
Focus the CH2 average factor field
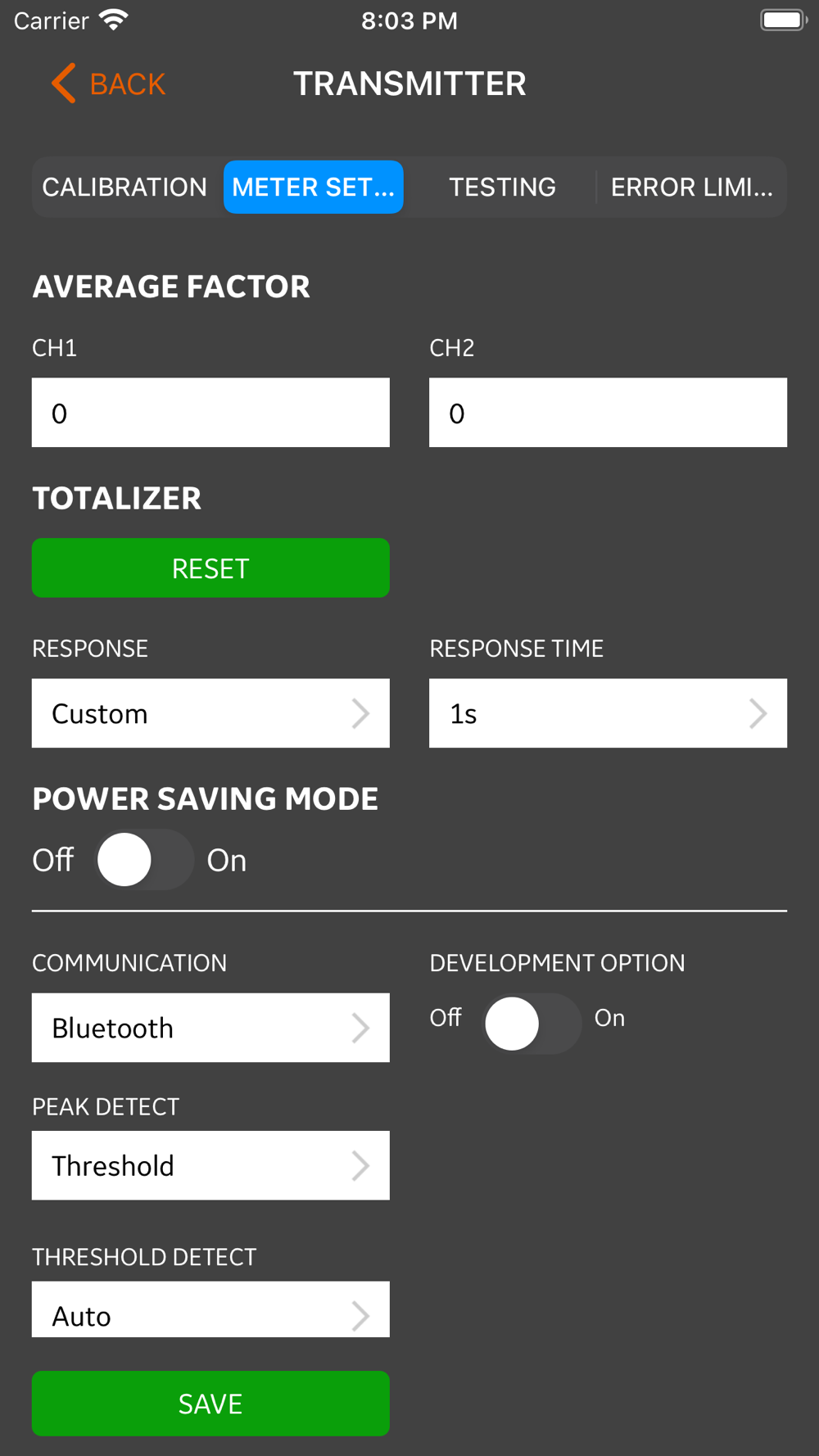(x=608, y=413)
